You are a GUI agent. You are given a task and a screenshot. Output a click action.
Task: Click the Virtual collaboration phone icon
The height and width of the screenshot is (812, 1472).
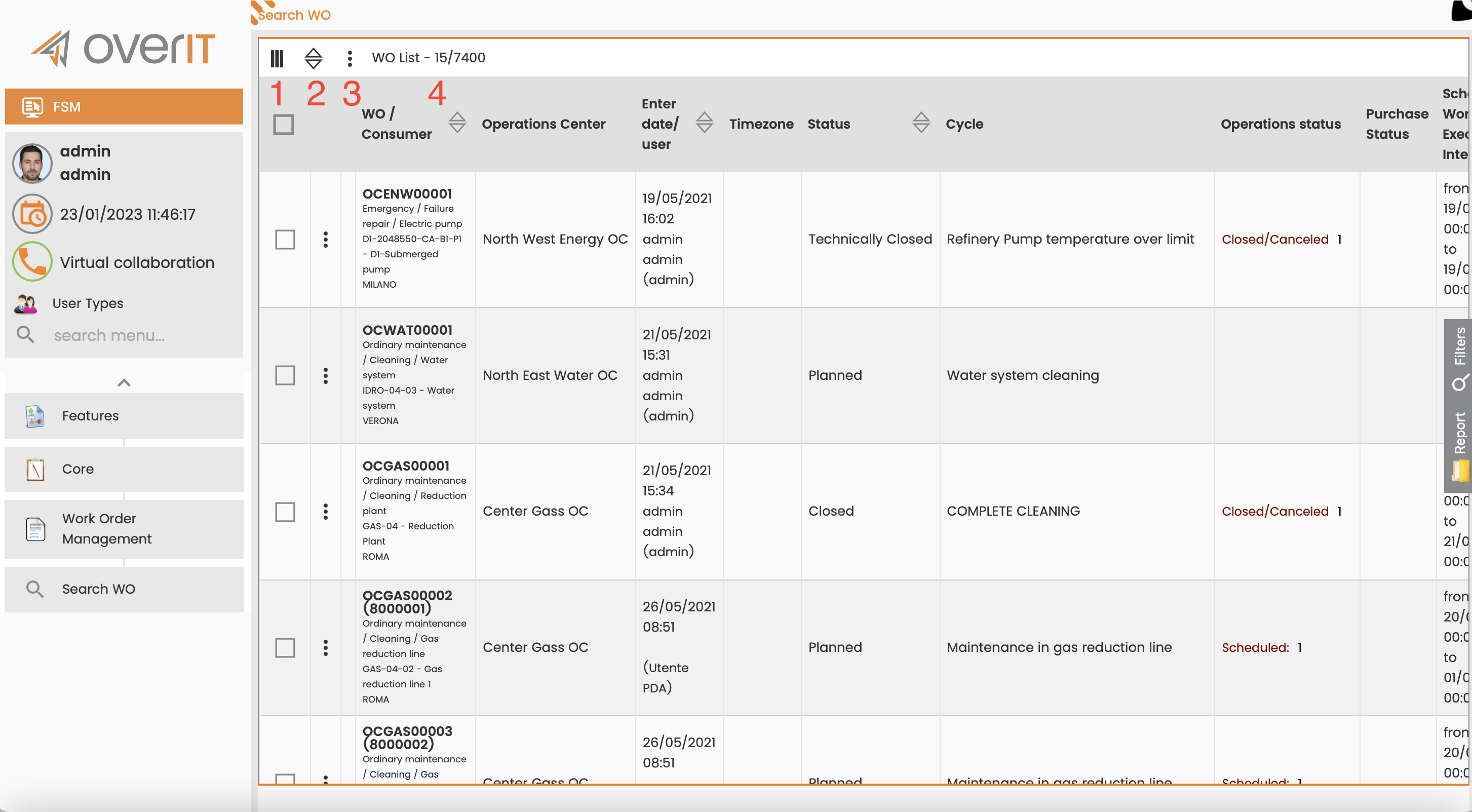pyautogui.click(x=32, y=262)
